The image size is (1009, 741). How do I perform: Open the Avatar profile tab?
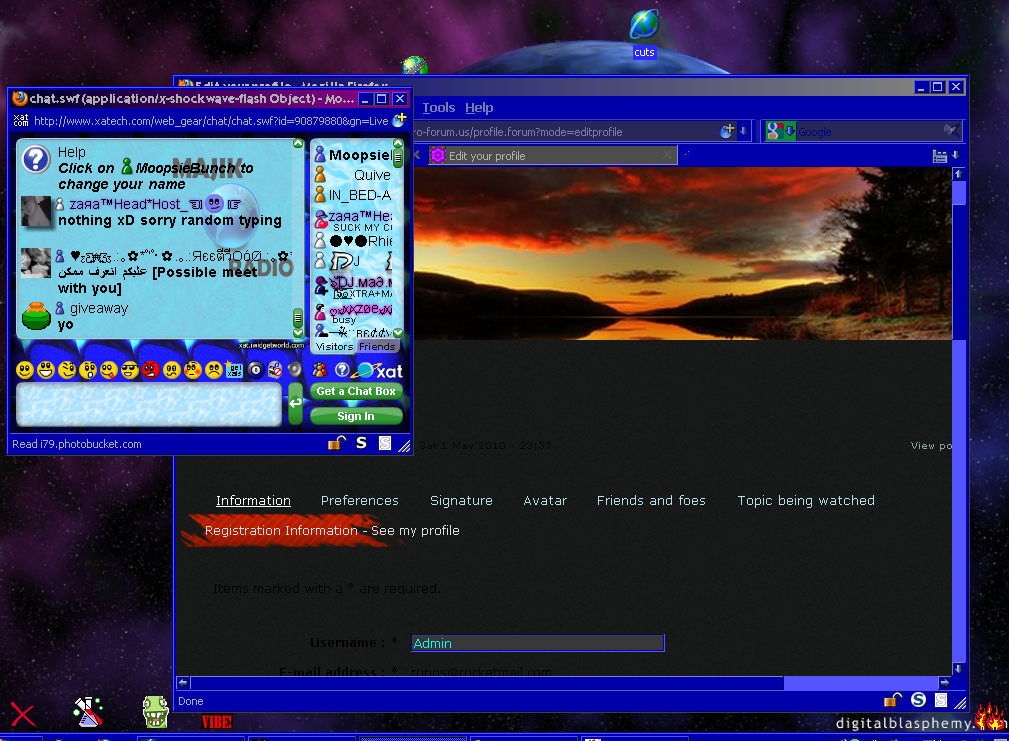pos(545,500)
